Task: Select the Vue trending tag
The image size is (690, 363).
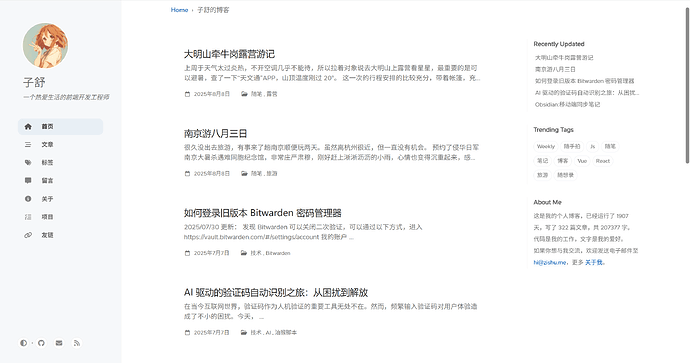Action: 582,161
